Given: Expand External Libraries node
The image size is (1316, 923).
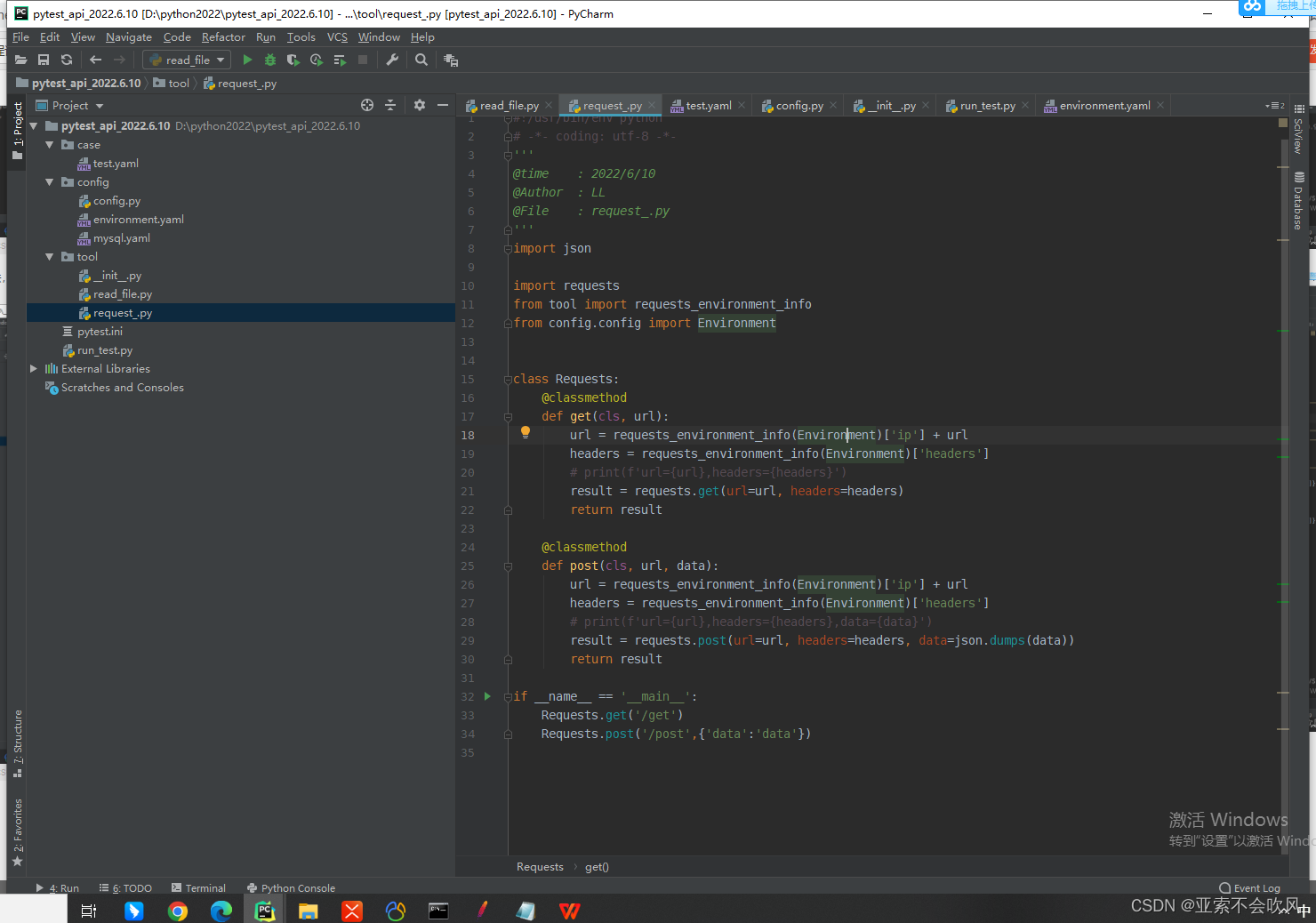Looking at the screenshot, I should (x=34, y=369).
